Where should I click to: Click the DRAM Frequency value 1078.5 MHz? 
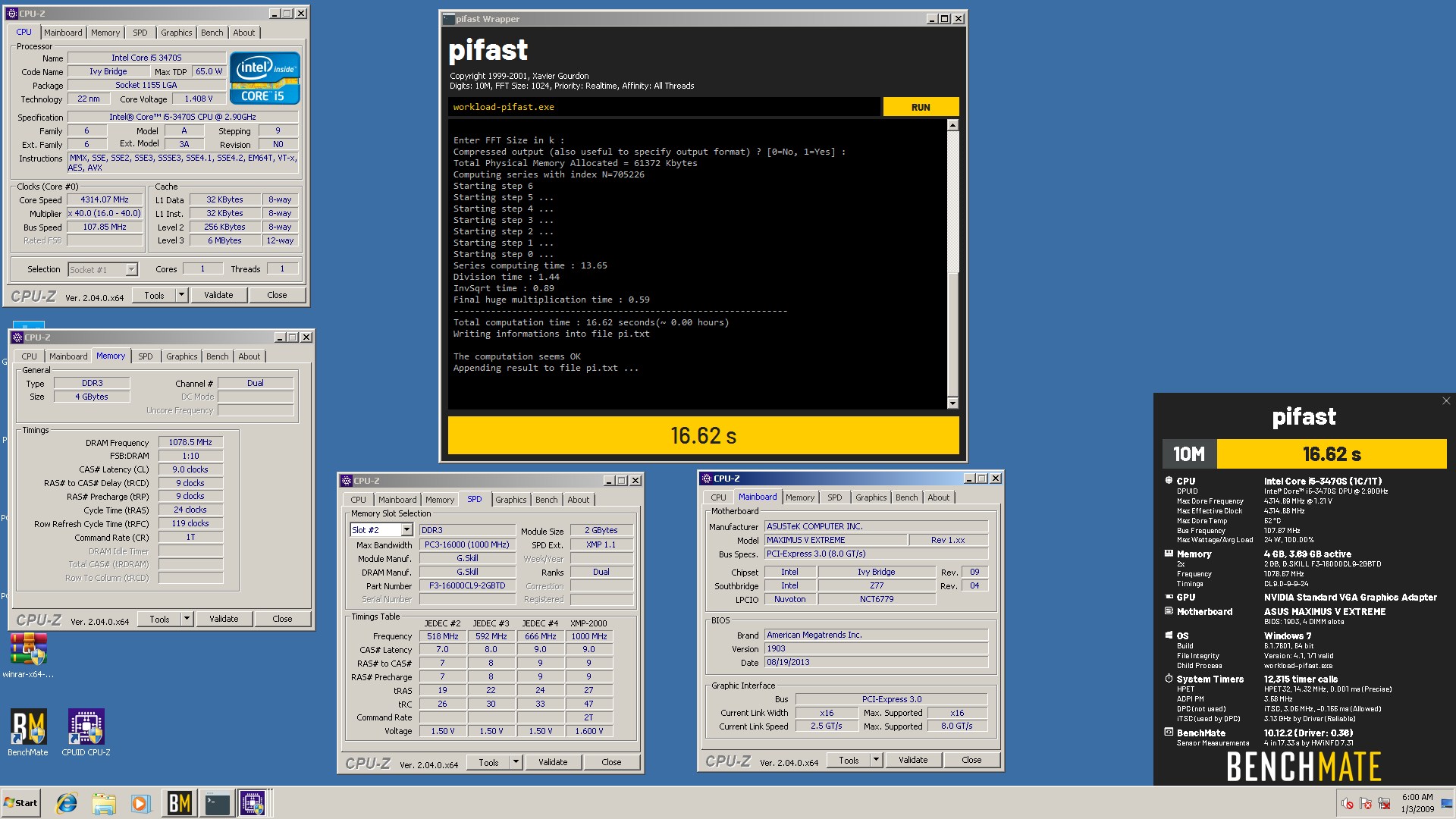(190, 442)
